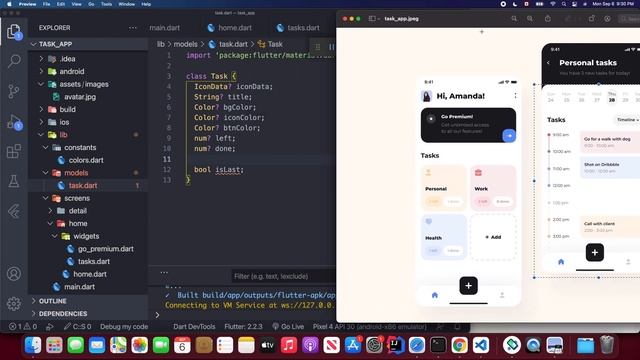Image resolution: width=640 pixels, height=360 pixels.
Task: Switch to the tasks.dart editor tab
Action: 298,28
